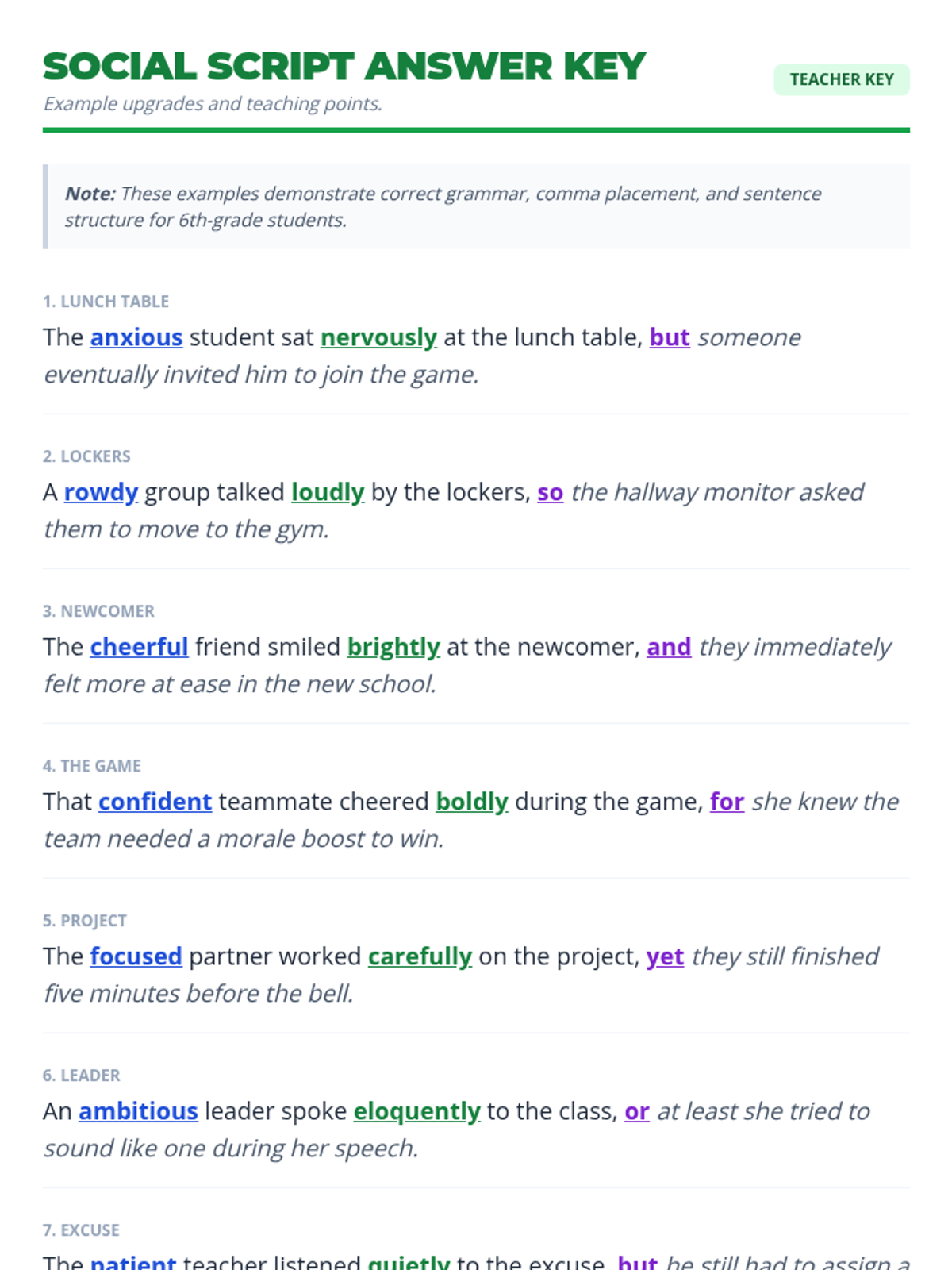Select the green word 'brightly'
Viewport: 952px width, 1270px height.
tap(393, 647)
